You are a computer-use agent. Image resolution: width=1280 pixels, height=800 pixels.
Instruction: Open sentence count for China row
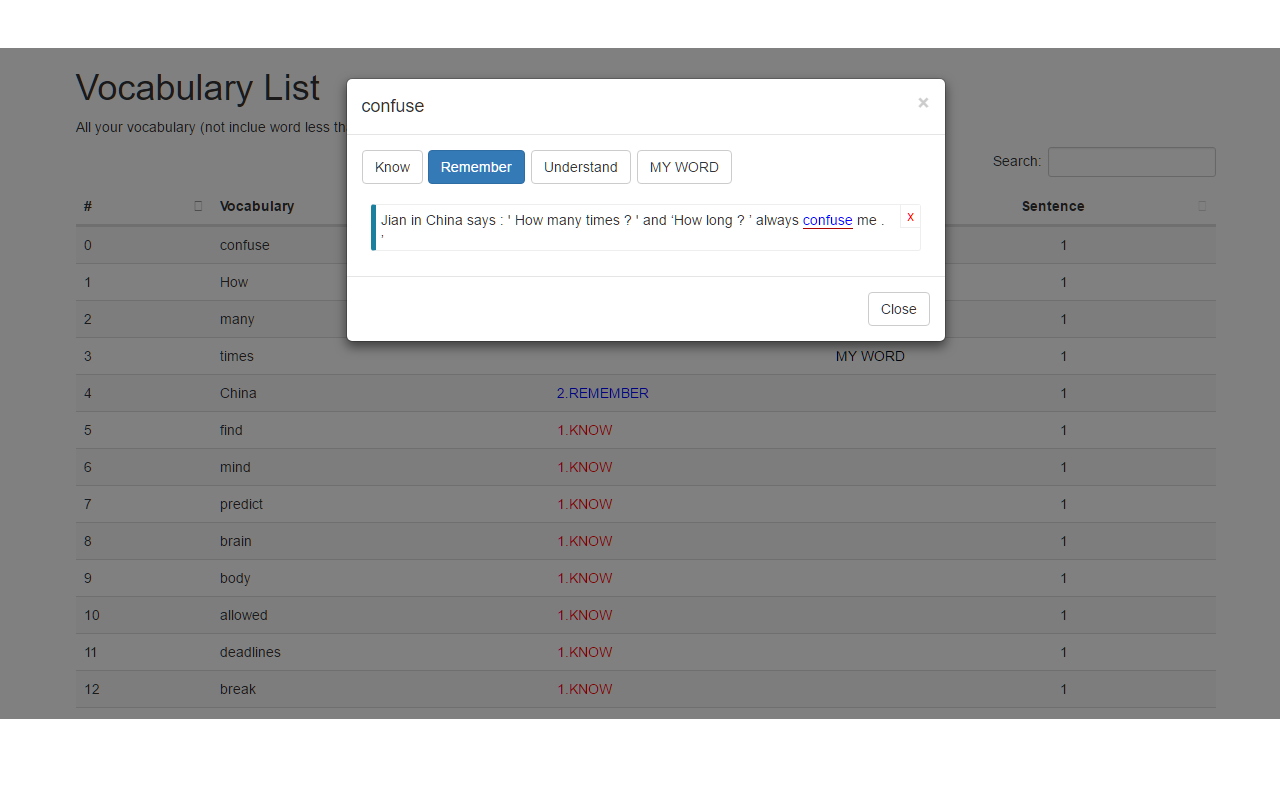pyautogui.click(x=1064, y=393)
